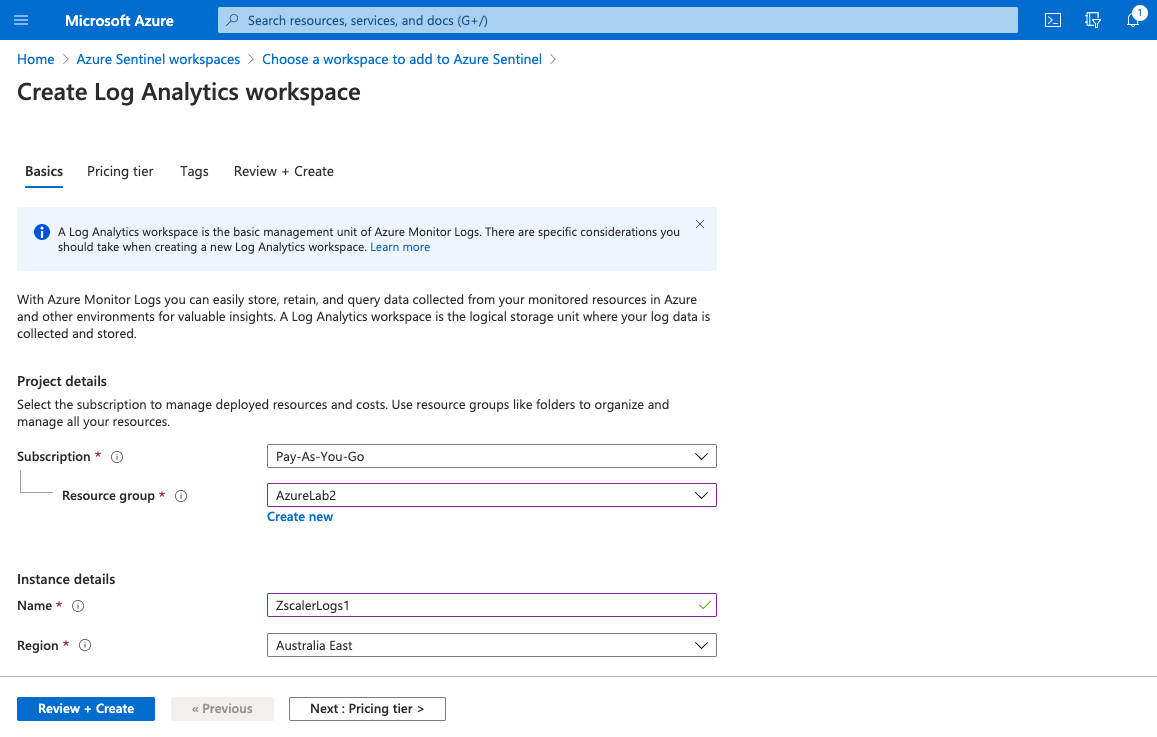Image resolution: width=1157 pixels, height=737 pixels.
Task: Switch to the Pricing tier tab
Action: click(120, 172)
